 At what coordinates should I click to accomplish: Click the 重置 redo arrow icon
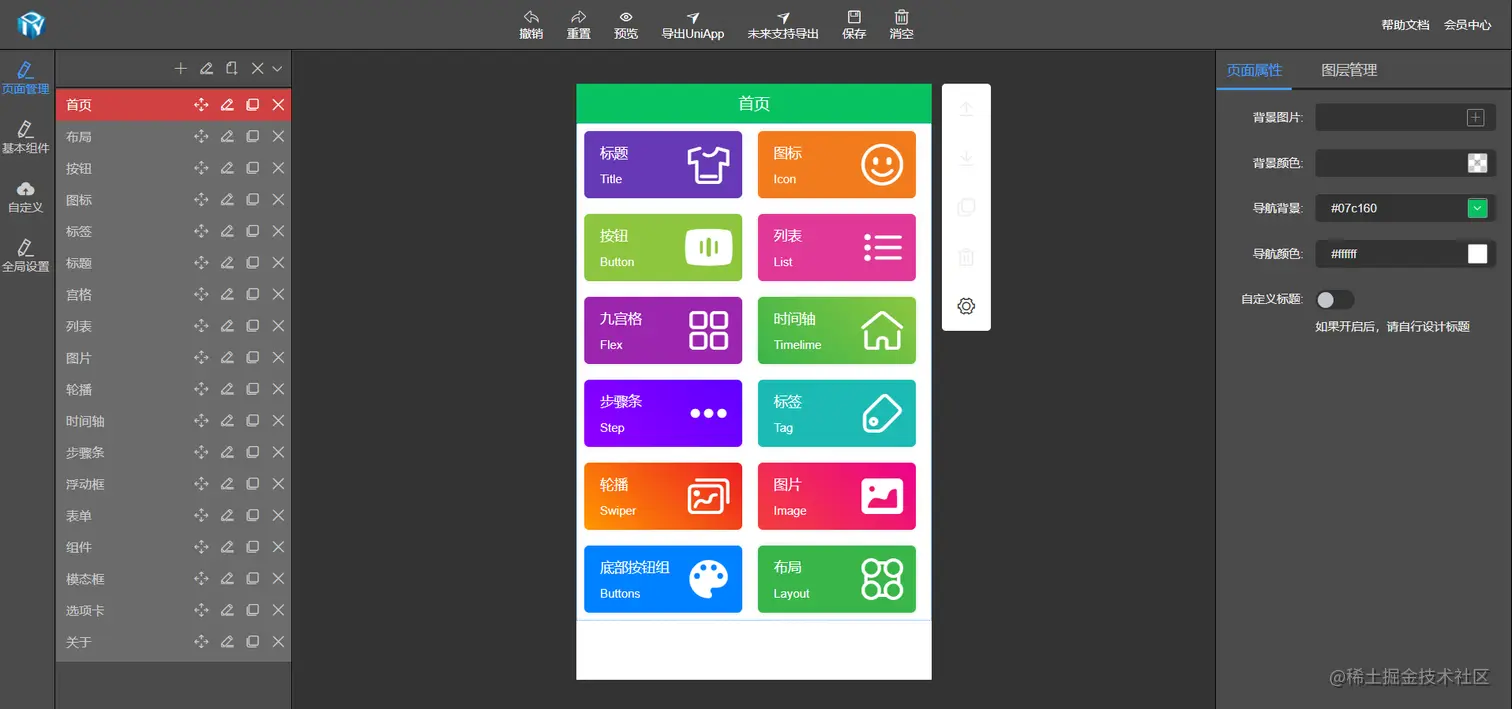click(x=579, y=17)
